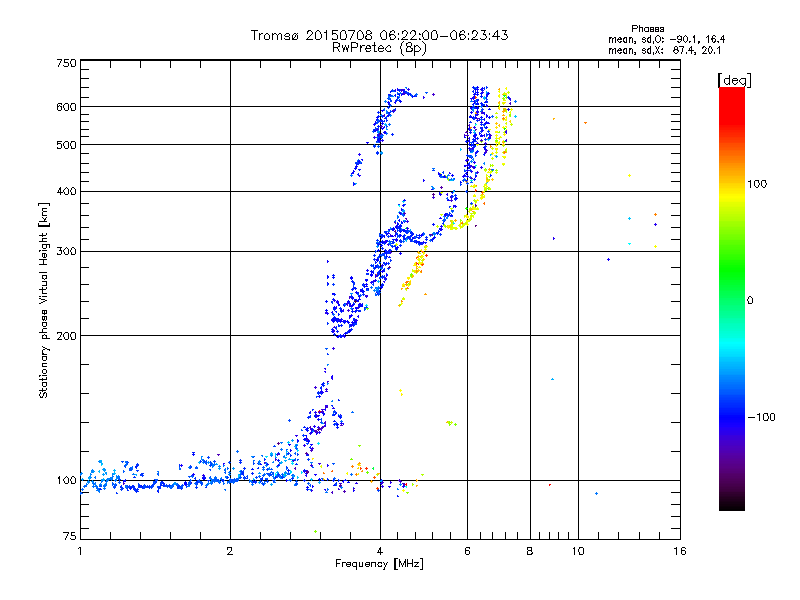Click the 16 label on the frequency axis

pos(680,551)
